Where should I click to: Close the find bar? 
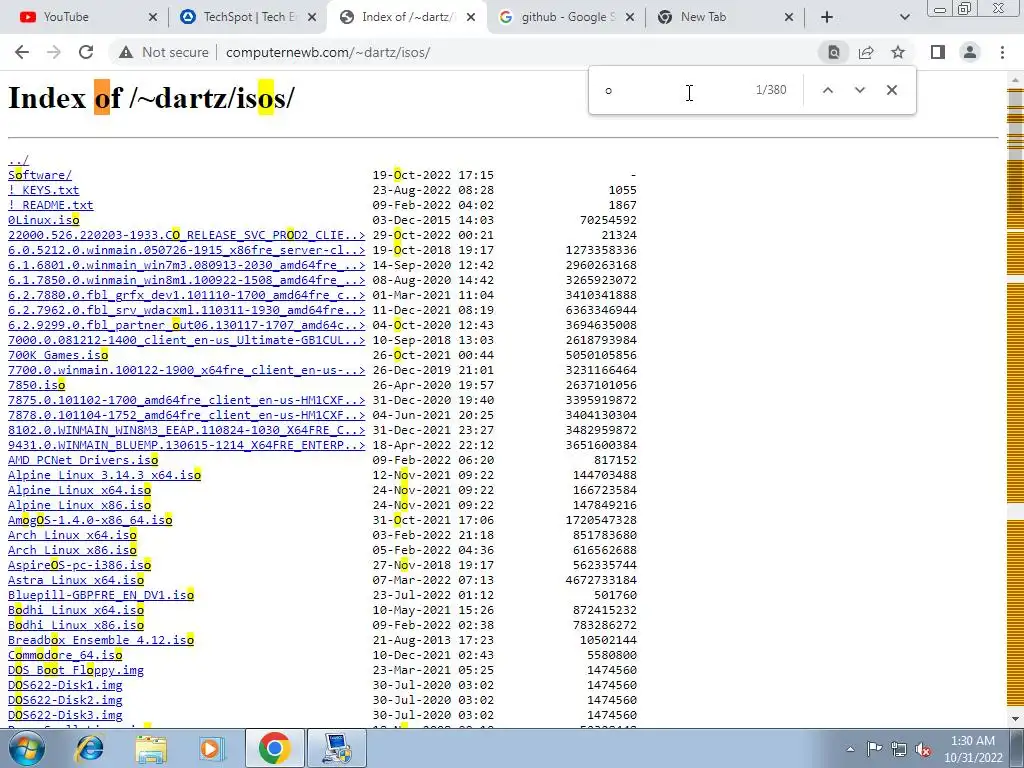pos(891,90)
